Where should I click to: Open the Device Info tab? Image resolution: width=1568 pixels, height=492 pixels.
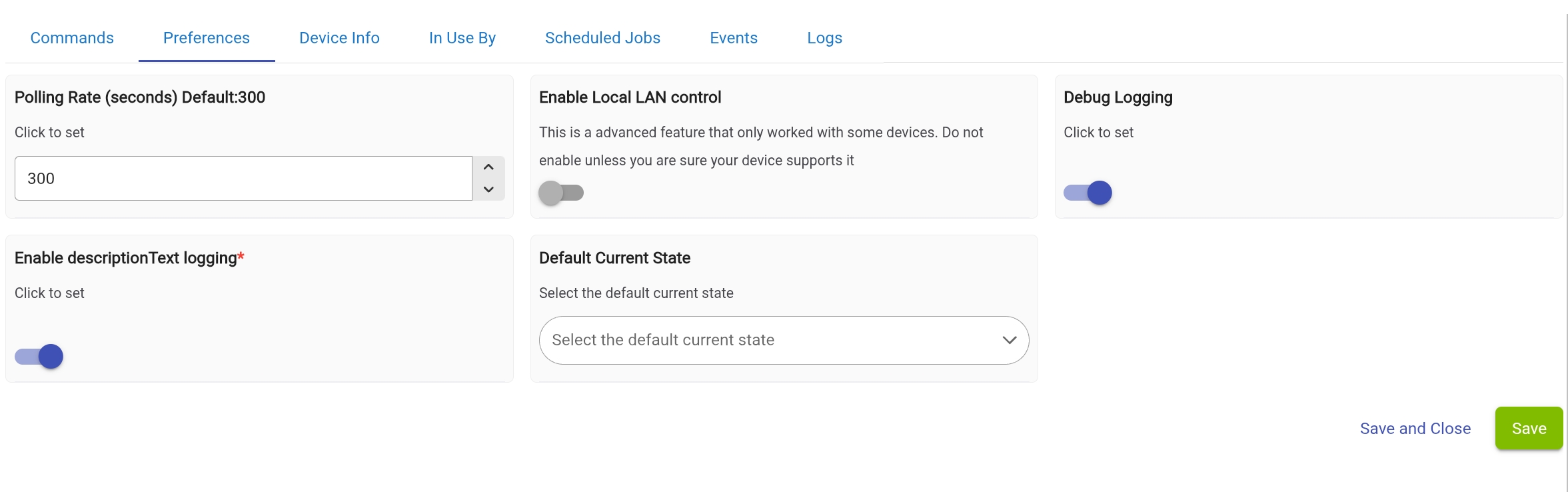point(339,38)
